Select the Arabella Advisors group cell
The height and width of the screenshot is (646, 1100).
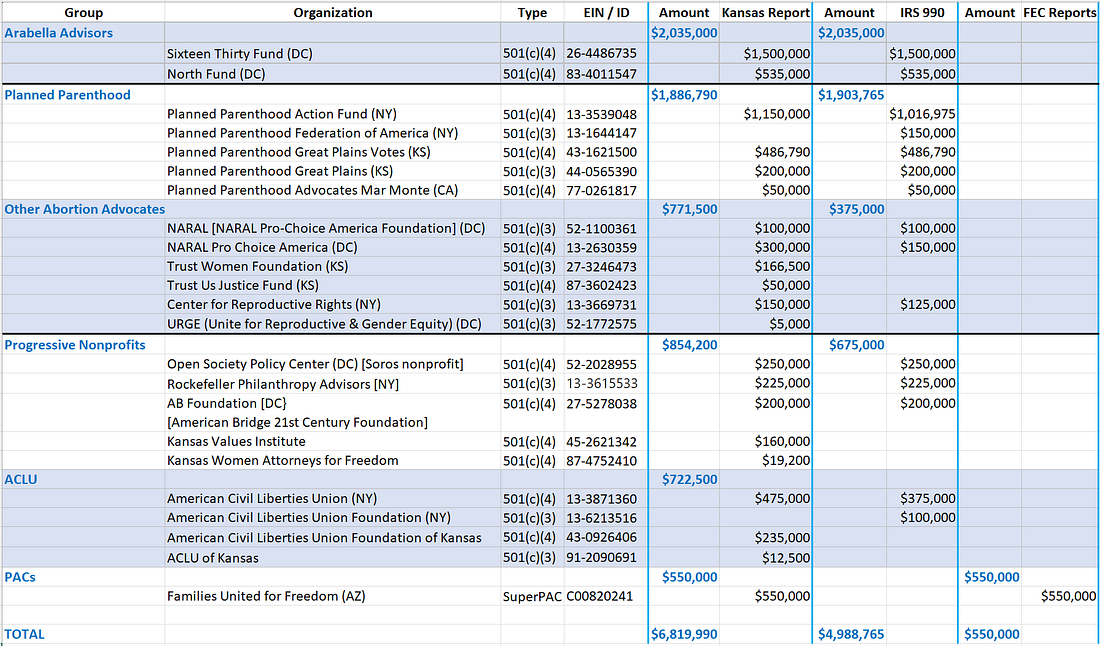coord(83,33)
